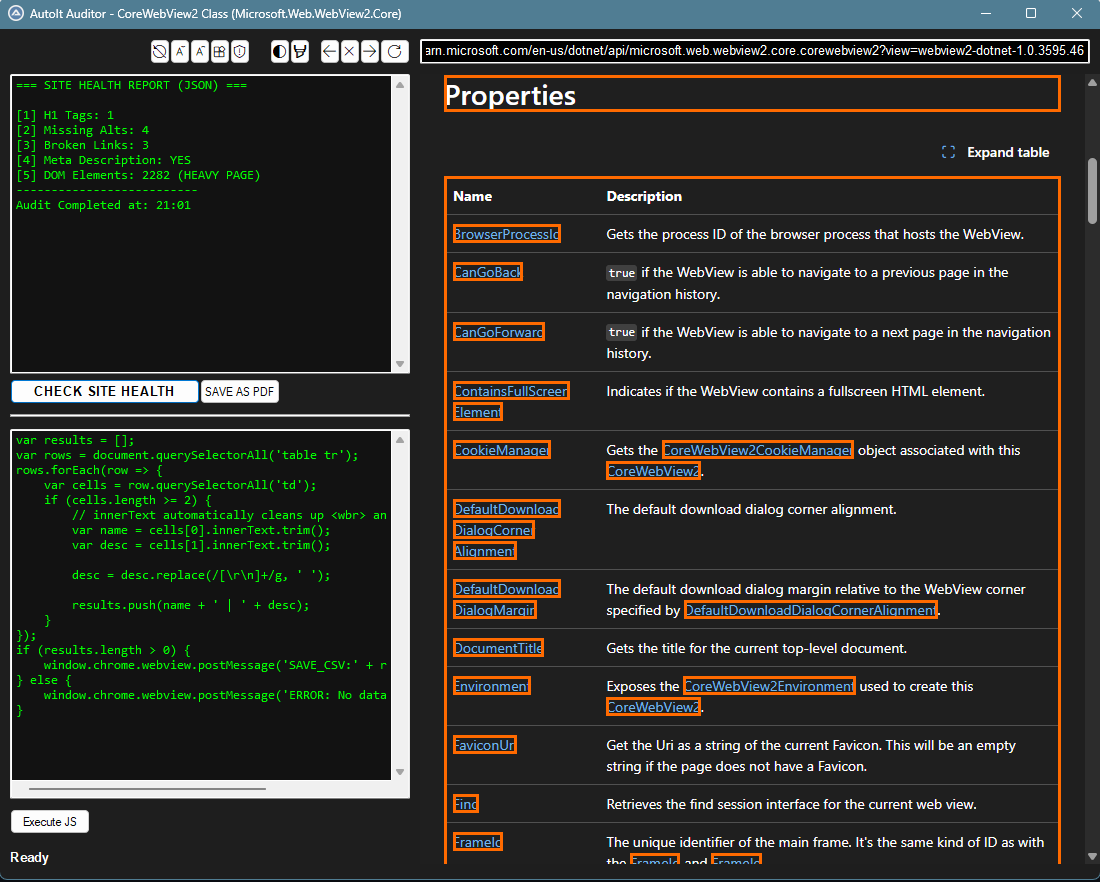Open the CookieManager property link
The image size is (1100, 882).
pos(501,450)
